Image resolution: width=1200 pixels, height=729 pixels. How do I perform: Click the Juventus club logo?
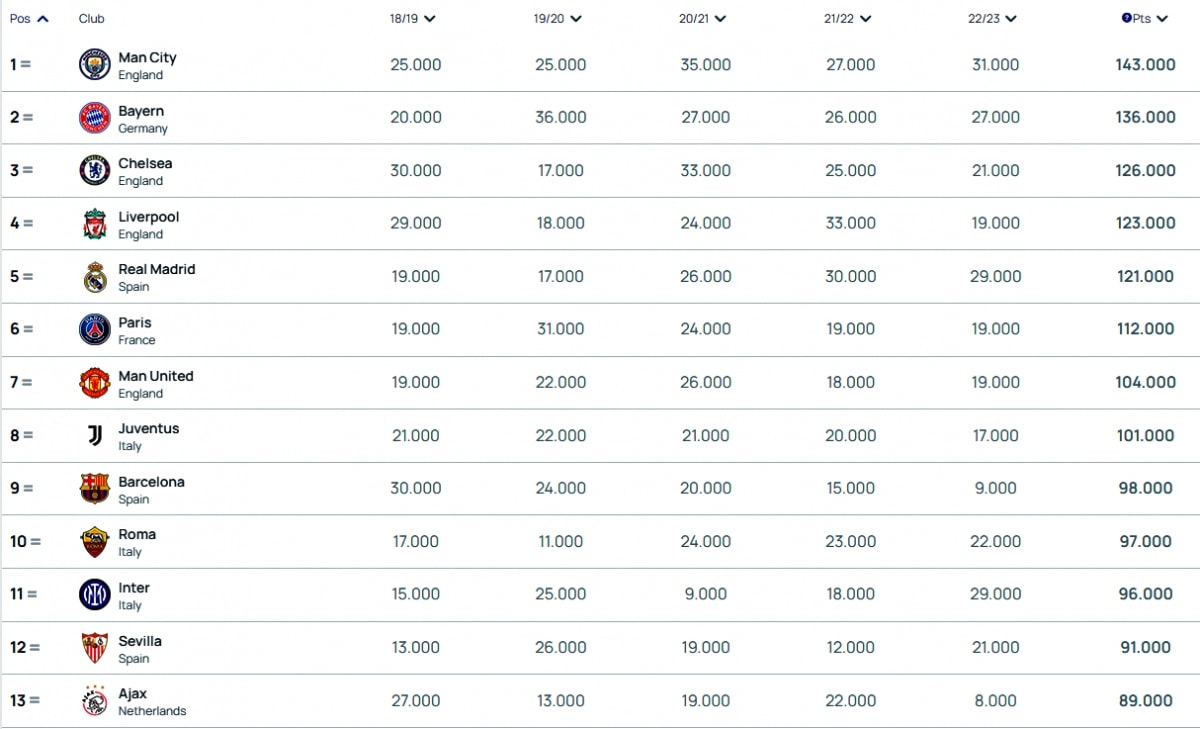95,436
